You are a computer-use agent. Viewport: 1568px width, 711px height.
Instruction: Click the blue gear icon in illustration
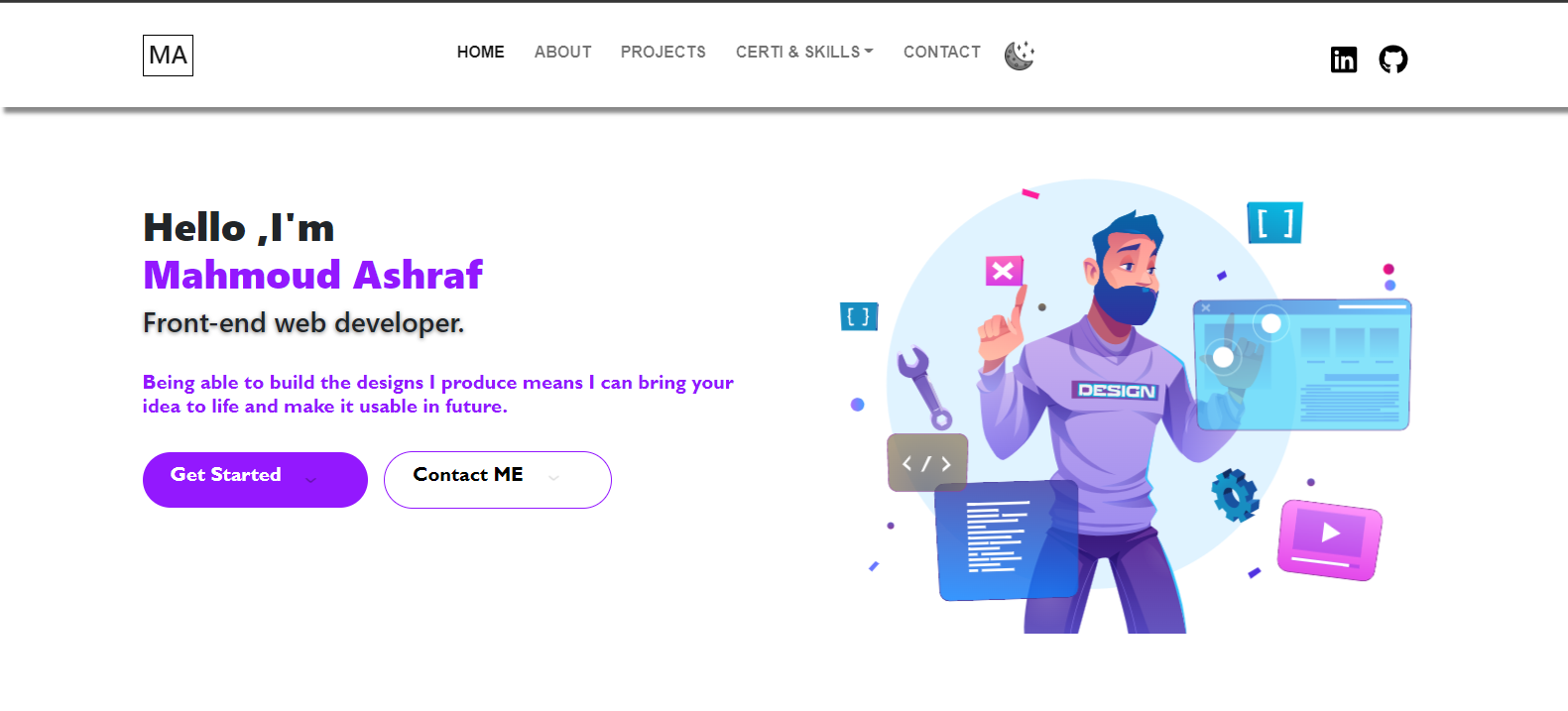[x=1235, y=495]
